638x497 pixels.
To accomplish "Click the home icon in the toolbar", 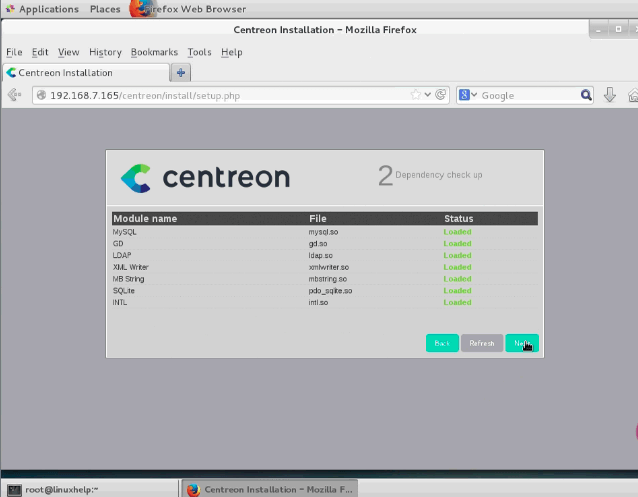I will click(633, 95).
